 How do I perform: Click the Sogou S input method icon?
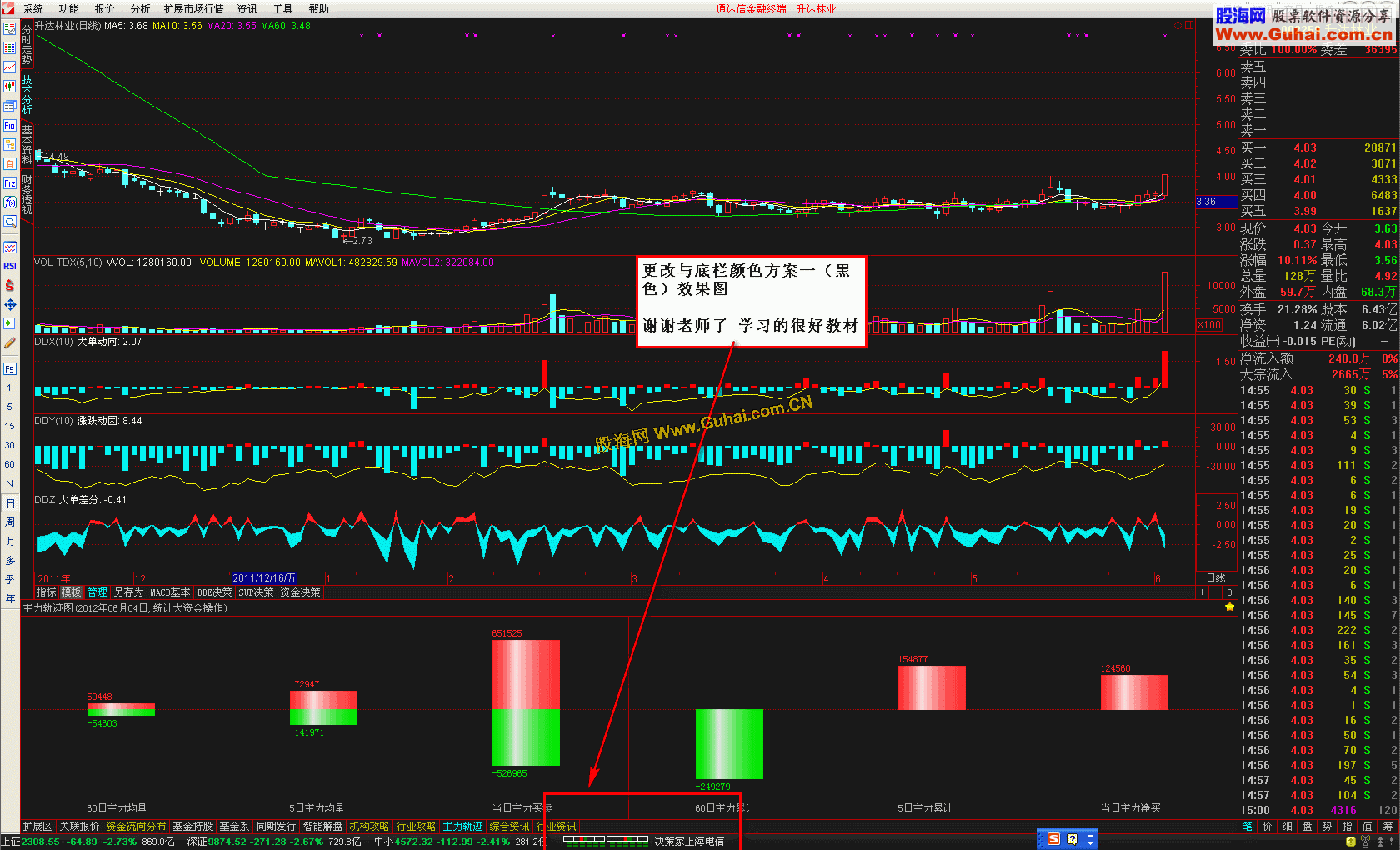(1053, 839)
